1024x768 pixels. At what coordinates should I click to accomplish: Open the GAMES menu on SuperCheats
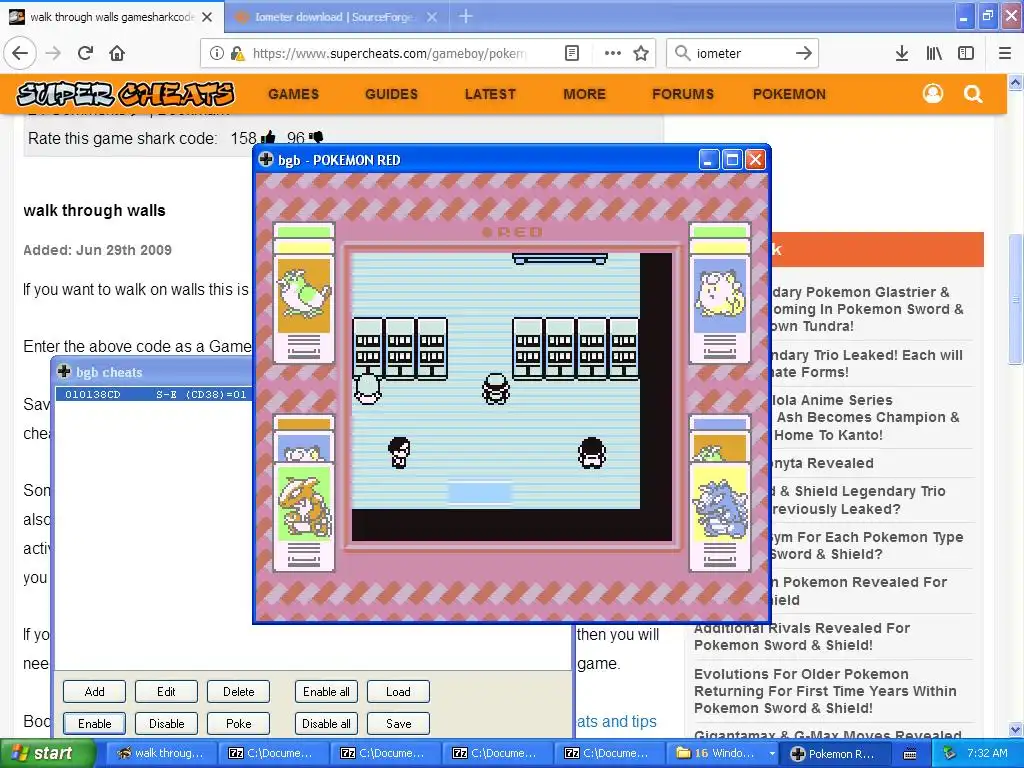[x=293, y=94]
